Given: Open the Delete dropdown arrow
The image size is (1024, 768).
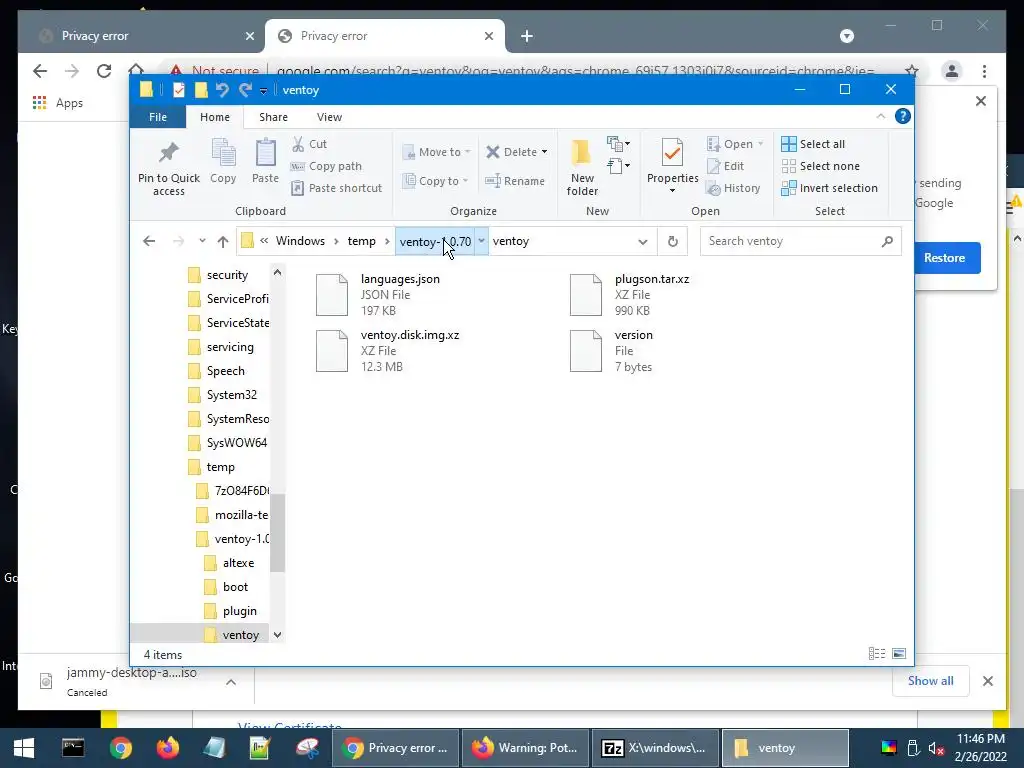Looking at the screenshot, I should pos(544,152).
